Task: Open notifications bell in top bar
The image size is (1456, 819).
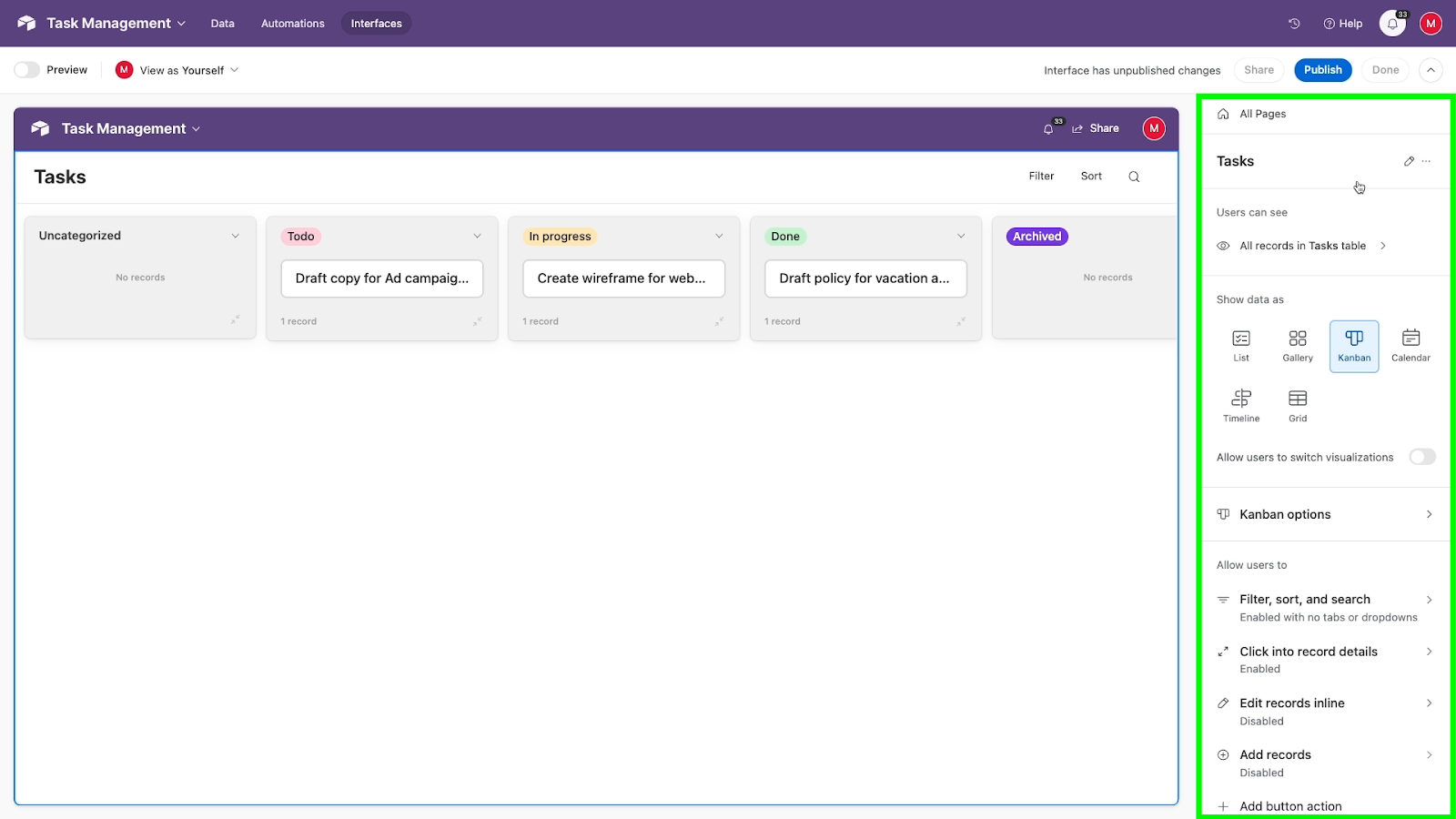Action: pos(1393,24)
